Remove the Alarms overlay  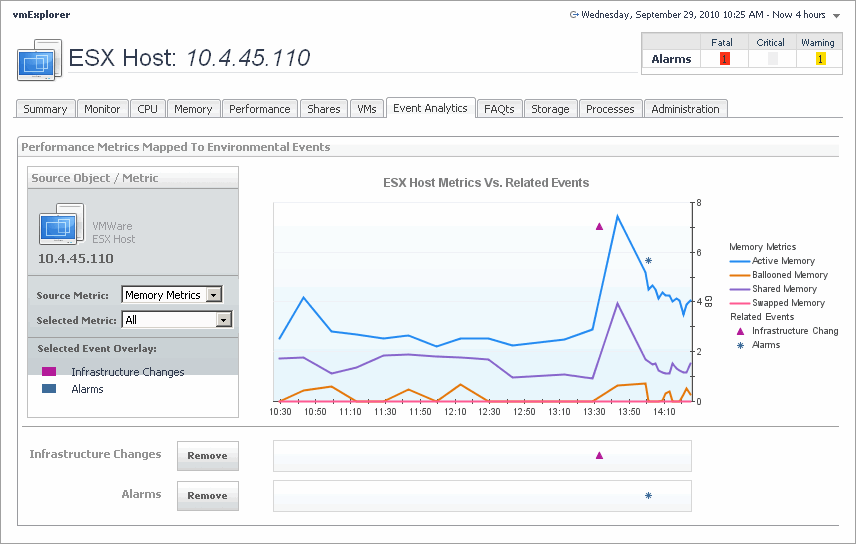[x=208, y=495]
